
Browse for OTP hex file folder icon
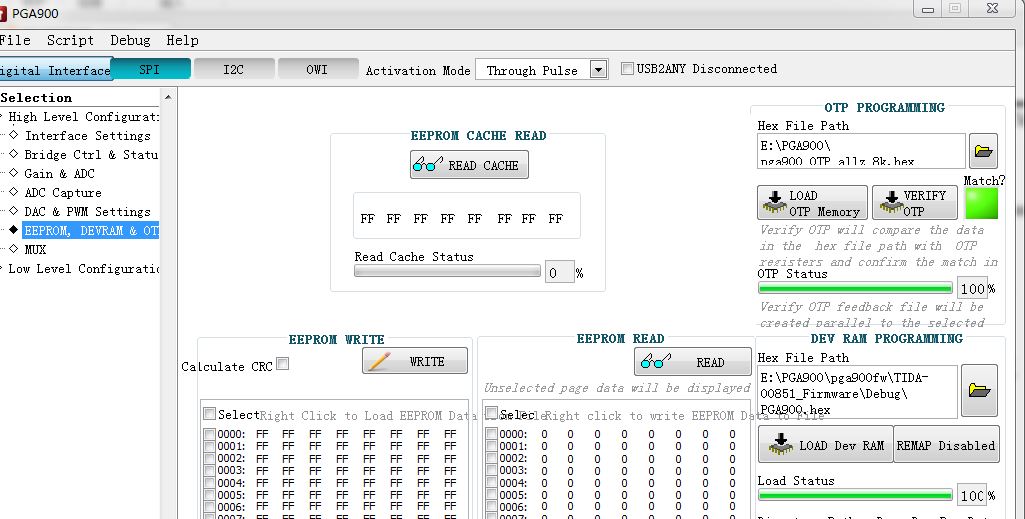(x=983, y=151)
